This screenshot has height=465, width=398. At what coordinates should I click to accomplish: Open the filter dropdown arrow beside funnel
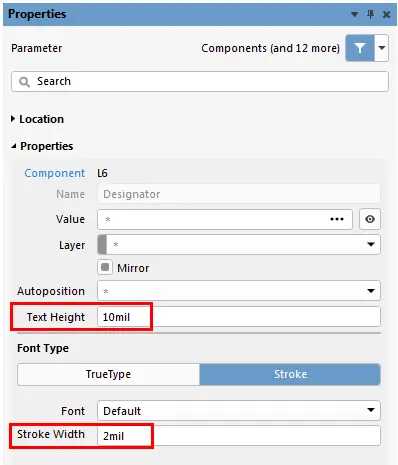click(x=382, y=48)
